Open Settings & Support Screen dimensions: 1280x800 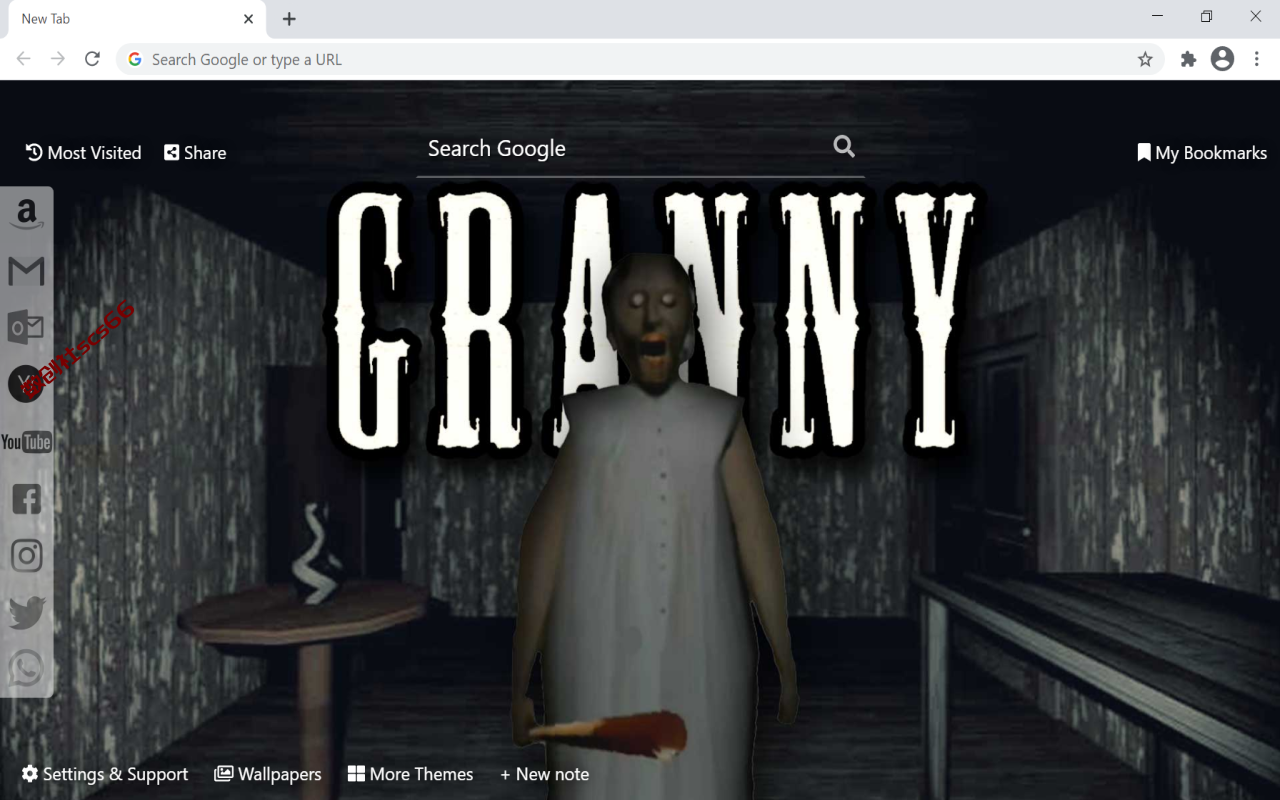105,774
